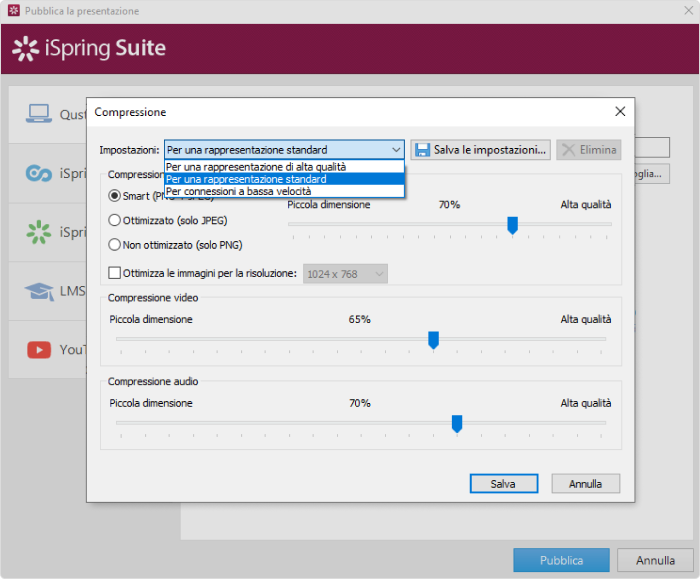Viewport: 700px width, 579px height.
Task: Select Ottimizzato (solo JPEG) radio button
Action: (x=115, y=220)
